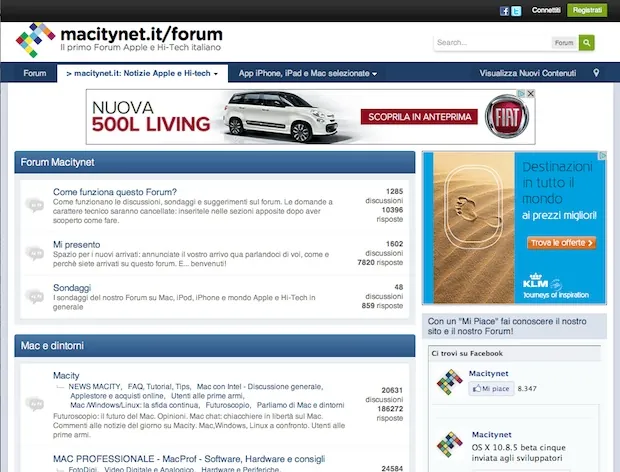Open Utenti alle prime armi subforum
The width and height of the screenshot is (620, 472).
pyautogui.click(x=208, y=396)
